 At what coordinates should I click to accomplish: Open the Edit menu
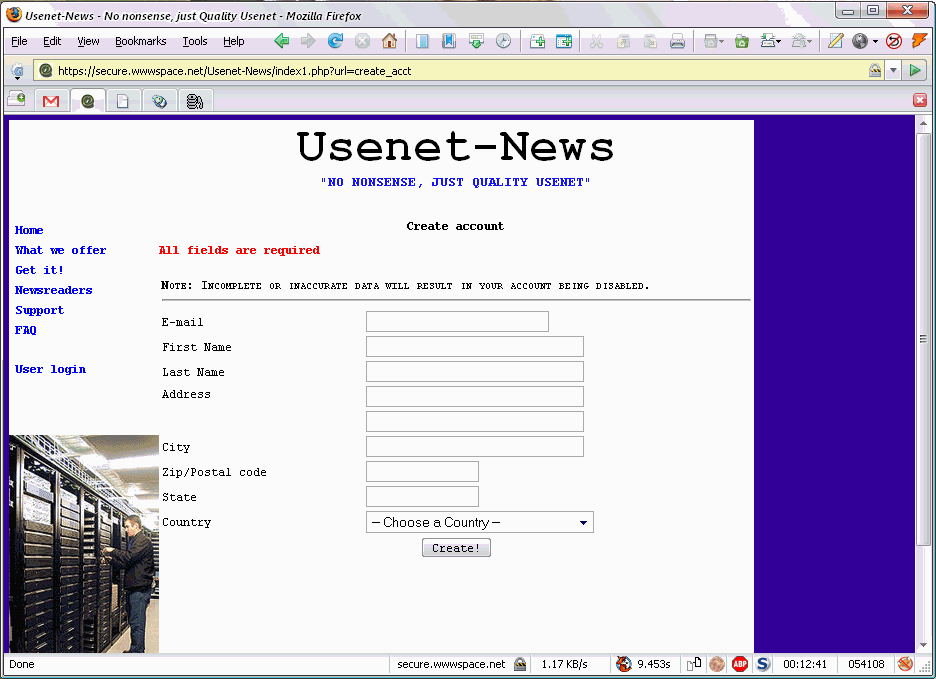[x=52, y=41]
